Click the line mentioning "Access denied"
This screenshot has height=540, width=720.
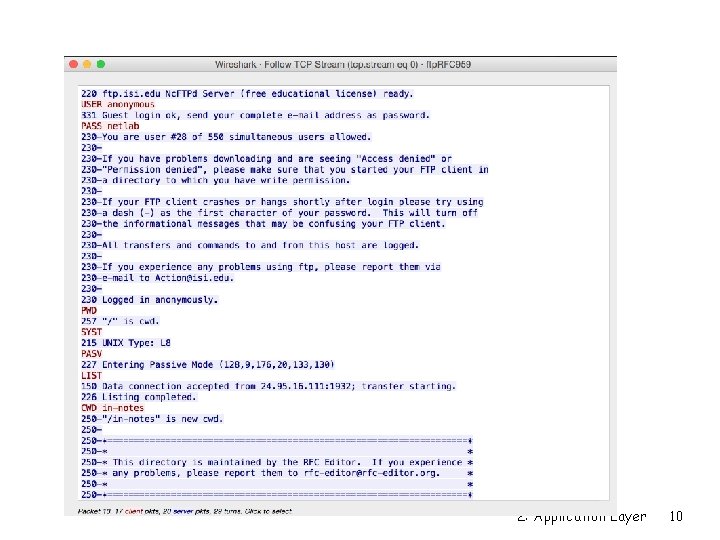pyautogui.click(x=266, y=159)
